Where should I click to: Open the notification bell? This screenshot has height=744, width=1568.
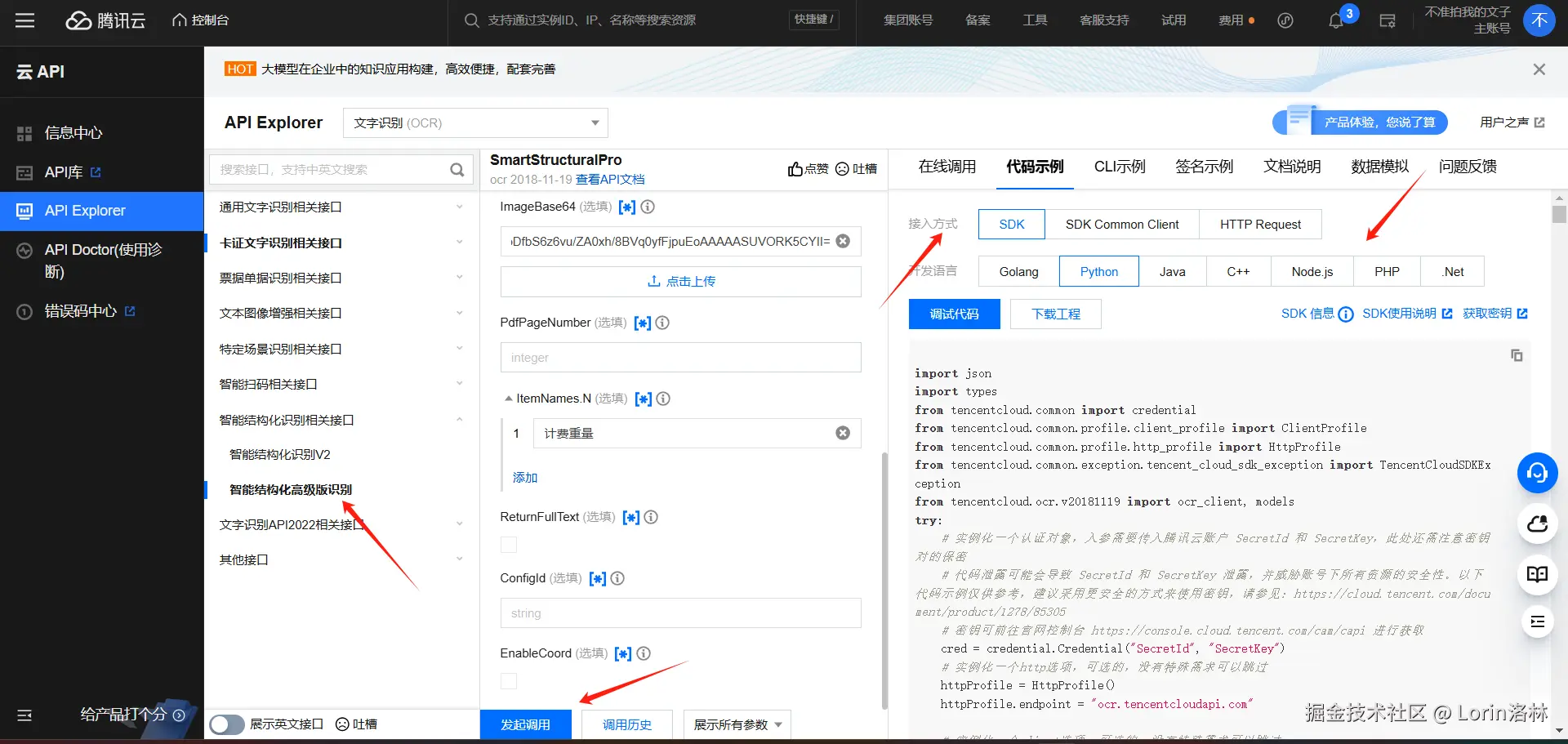pos(1336,20)
